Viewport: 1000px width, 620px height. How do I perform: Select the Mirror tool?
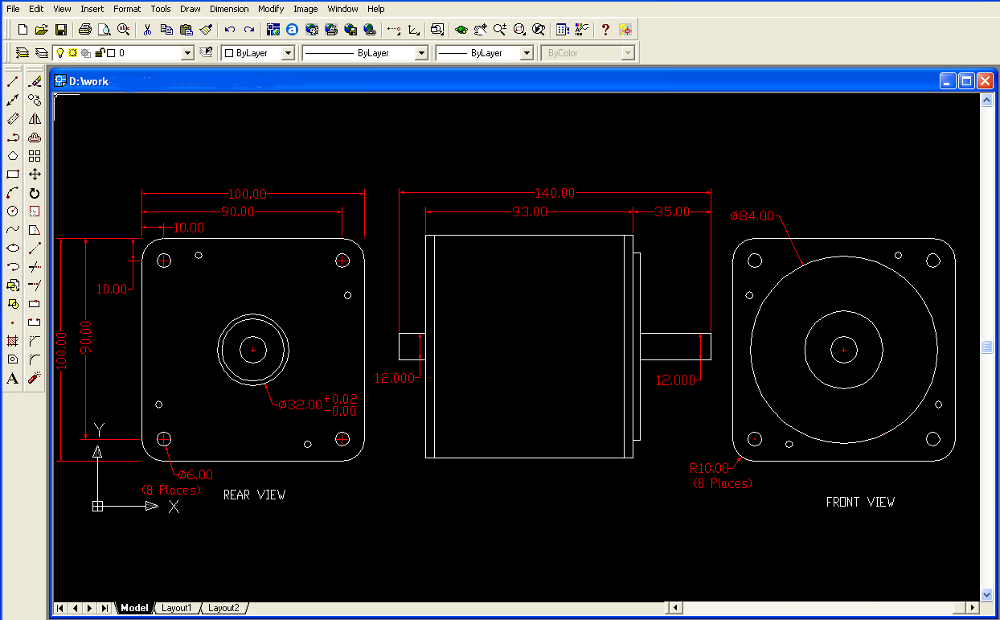(x=34, y=119)
